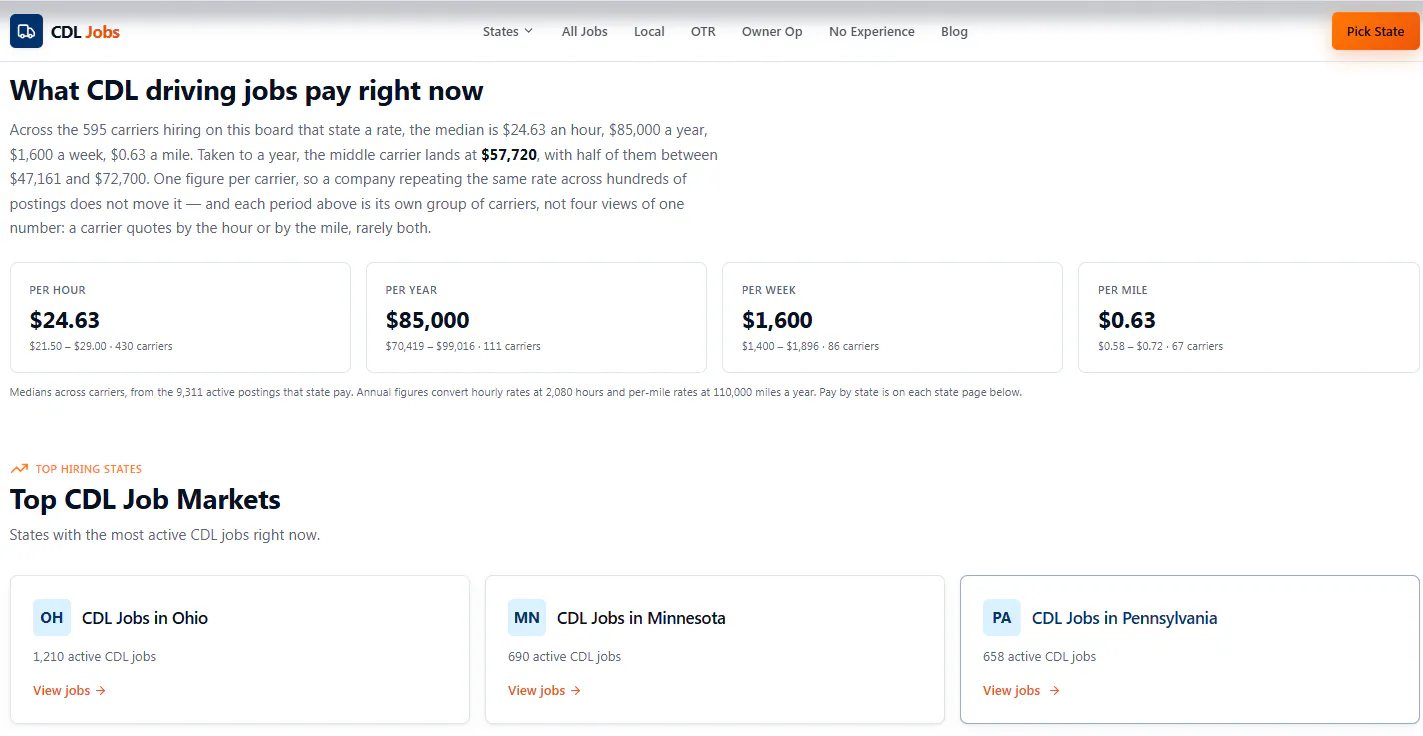Click View jobs under the Minnesota card

coord(544,690)
